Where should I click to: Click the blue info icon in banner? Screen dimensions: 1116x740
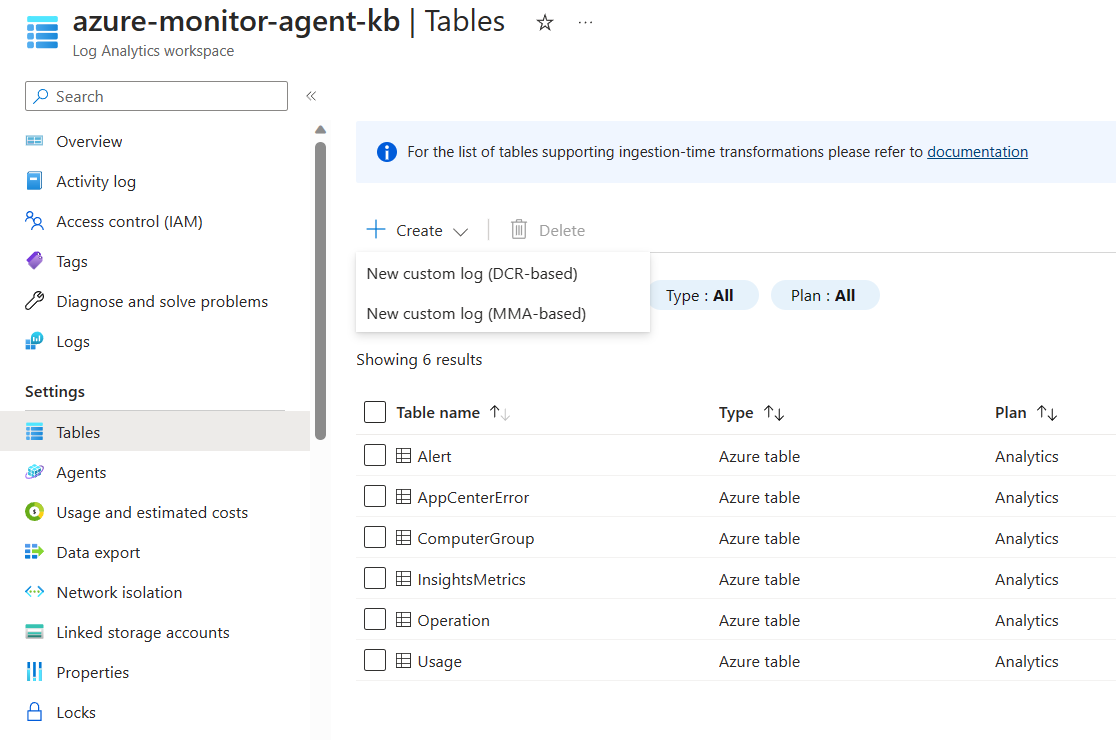[x=386, y=152]
